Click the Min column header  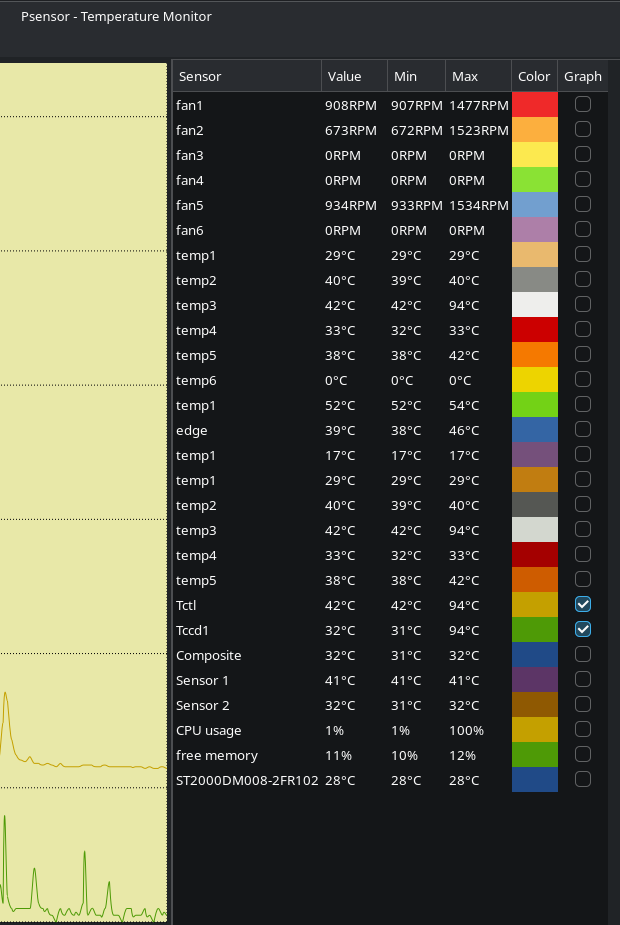pos(416,76)
